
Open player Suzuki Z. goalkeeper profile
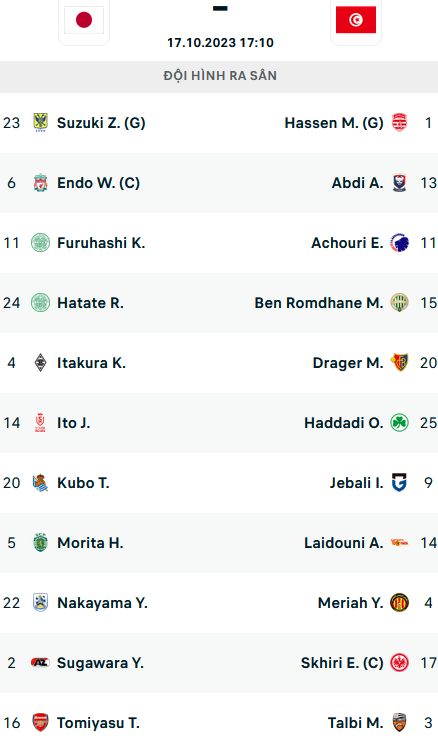[x=101, y=123]
